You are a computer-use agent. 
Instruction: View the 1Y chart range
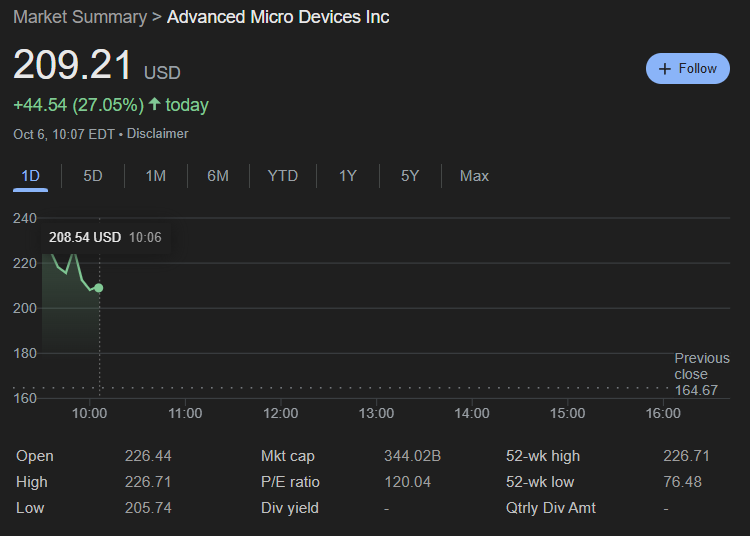(x=347, y=176)
